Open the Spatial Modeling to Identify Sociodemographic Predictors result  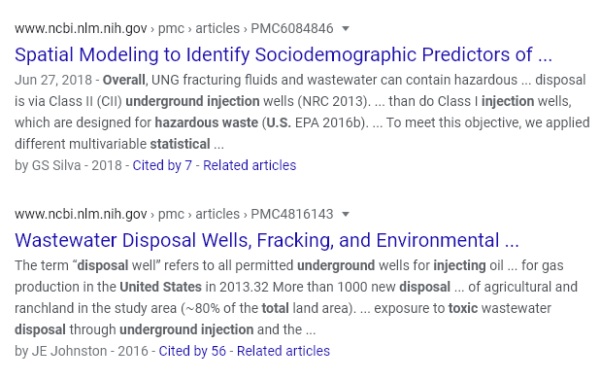coord(284,54)
